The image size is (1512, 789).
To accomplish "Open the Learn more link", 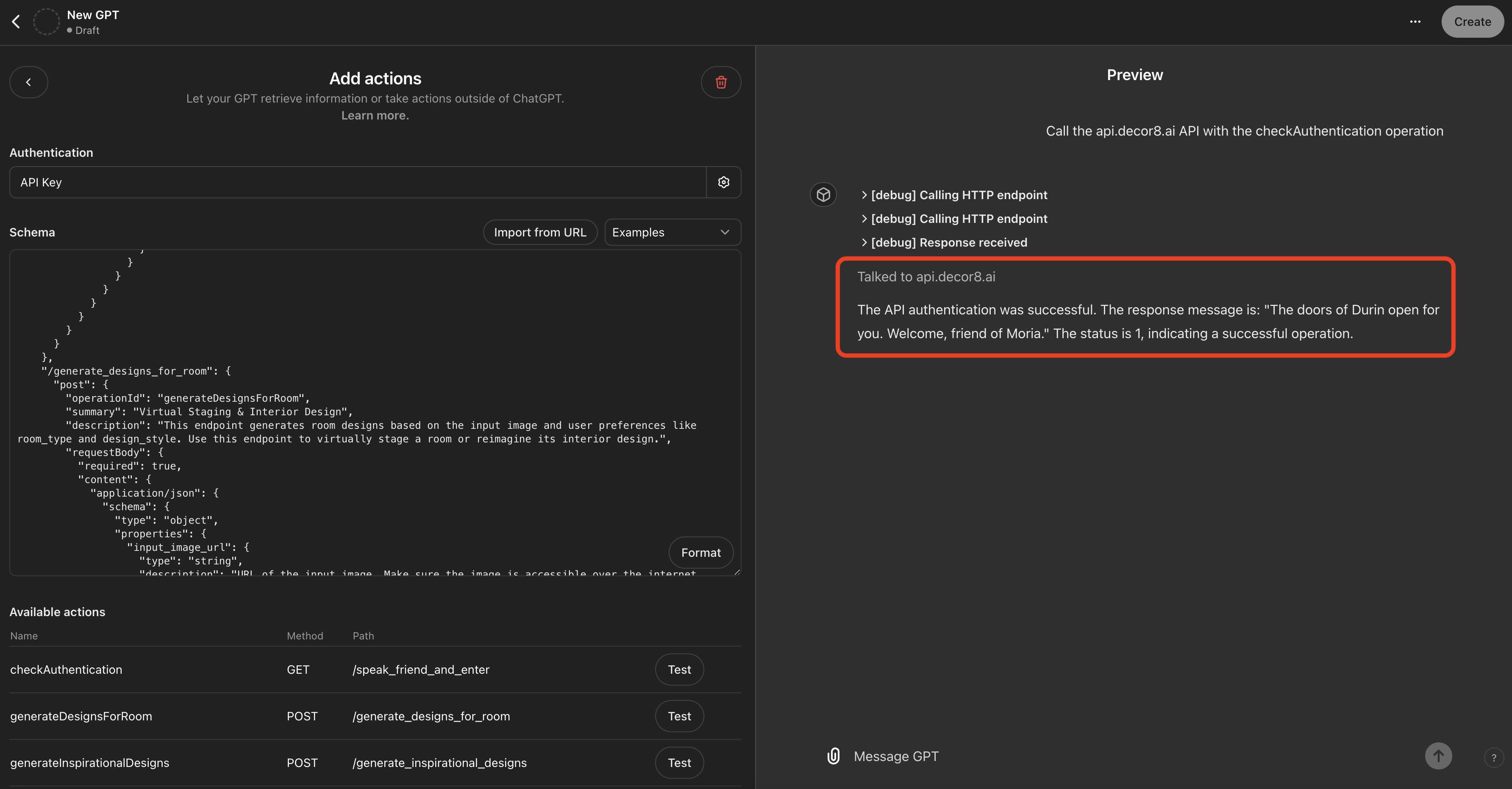I will click(375, 116).
